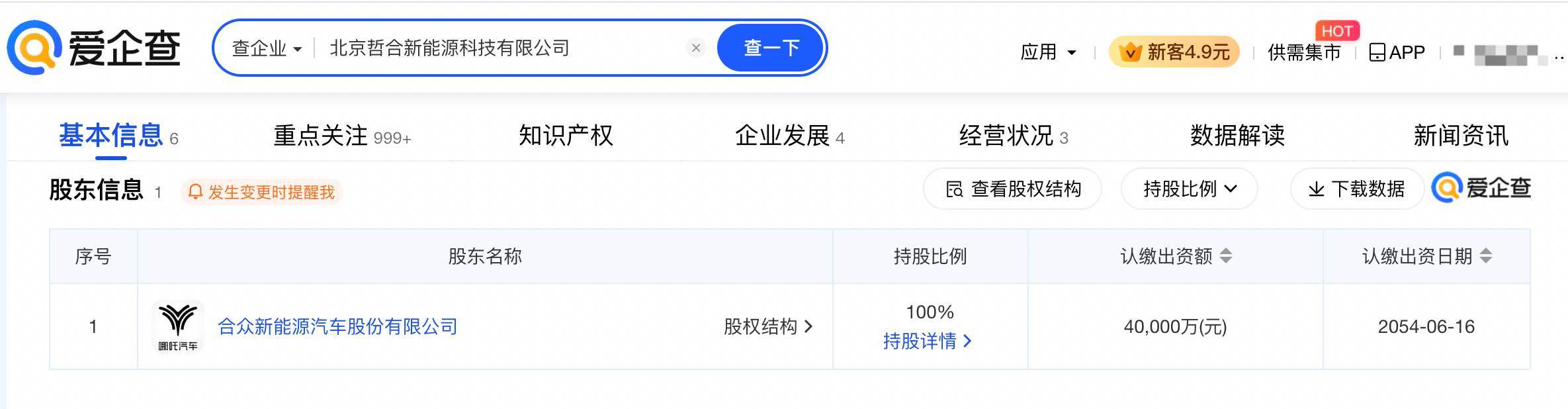
Task: Open the 知识产权 tab
Action: point(566,136)
